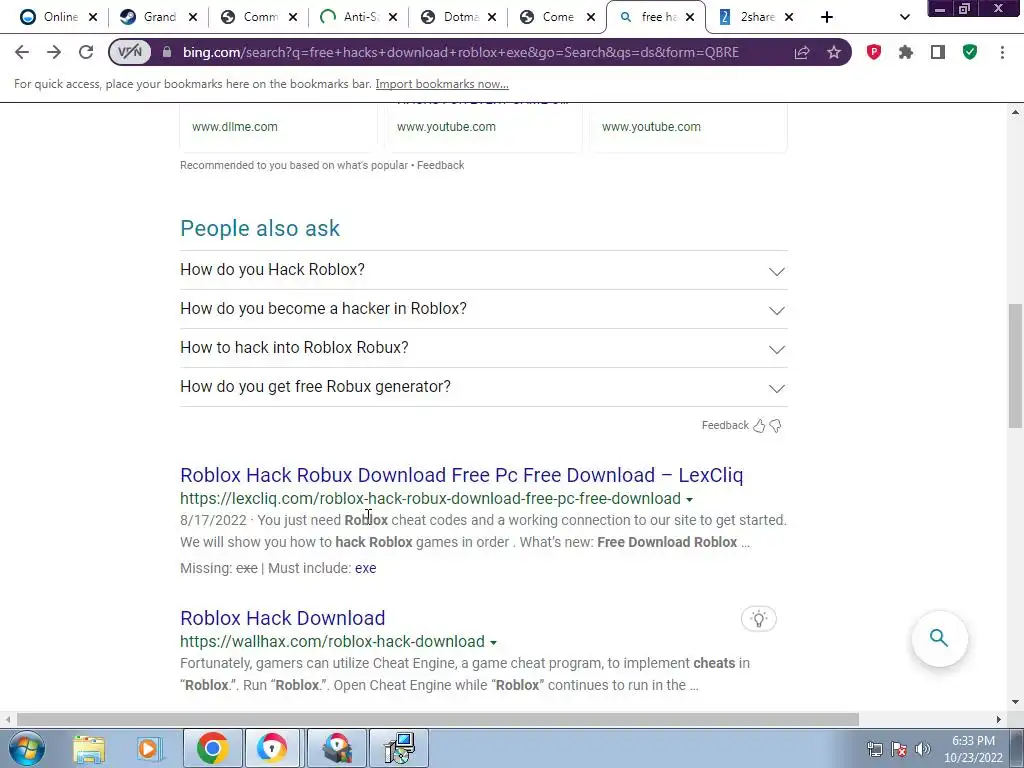This screenshot has width=1024, height=768.
Task: Click Feedback beside Recommended to you text
Action: point(440,165)
